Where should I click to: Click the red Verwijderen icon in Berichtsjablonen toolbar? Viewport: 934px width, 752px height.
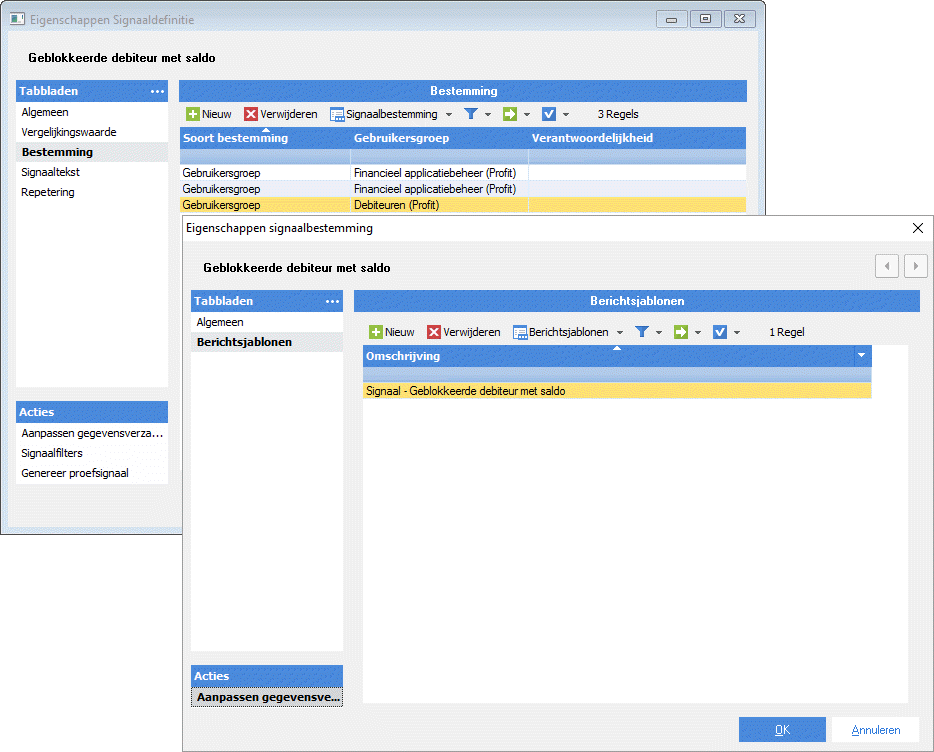pos(434,332)
